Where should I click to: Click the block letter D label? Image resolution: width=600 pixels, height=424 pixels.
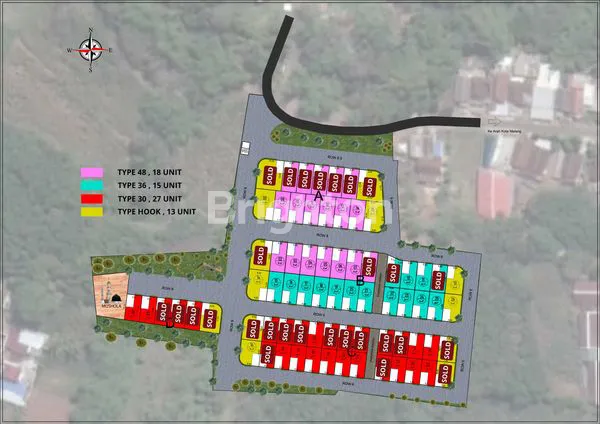(x=170, y=325)
